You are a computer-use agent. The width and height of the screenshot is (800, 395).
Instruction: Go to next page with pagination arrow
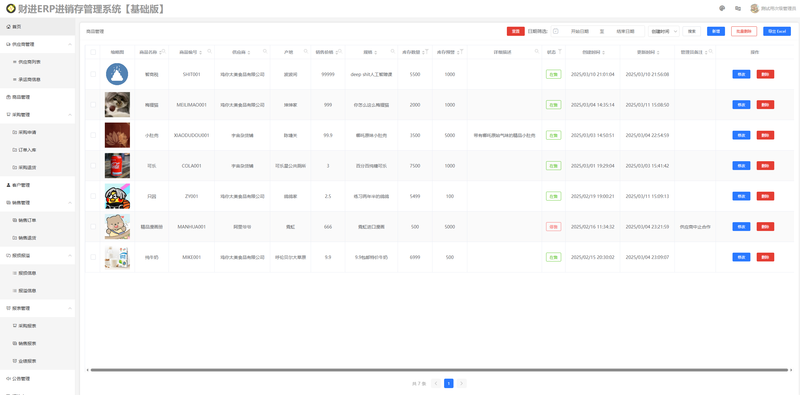(x=461, y=383)
